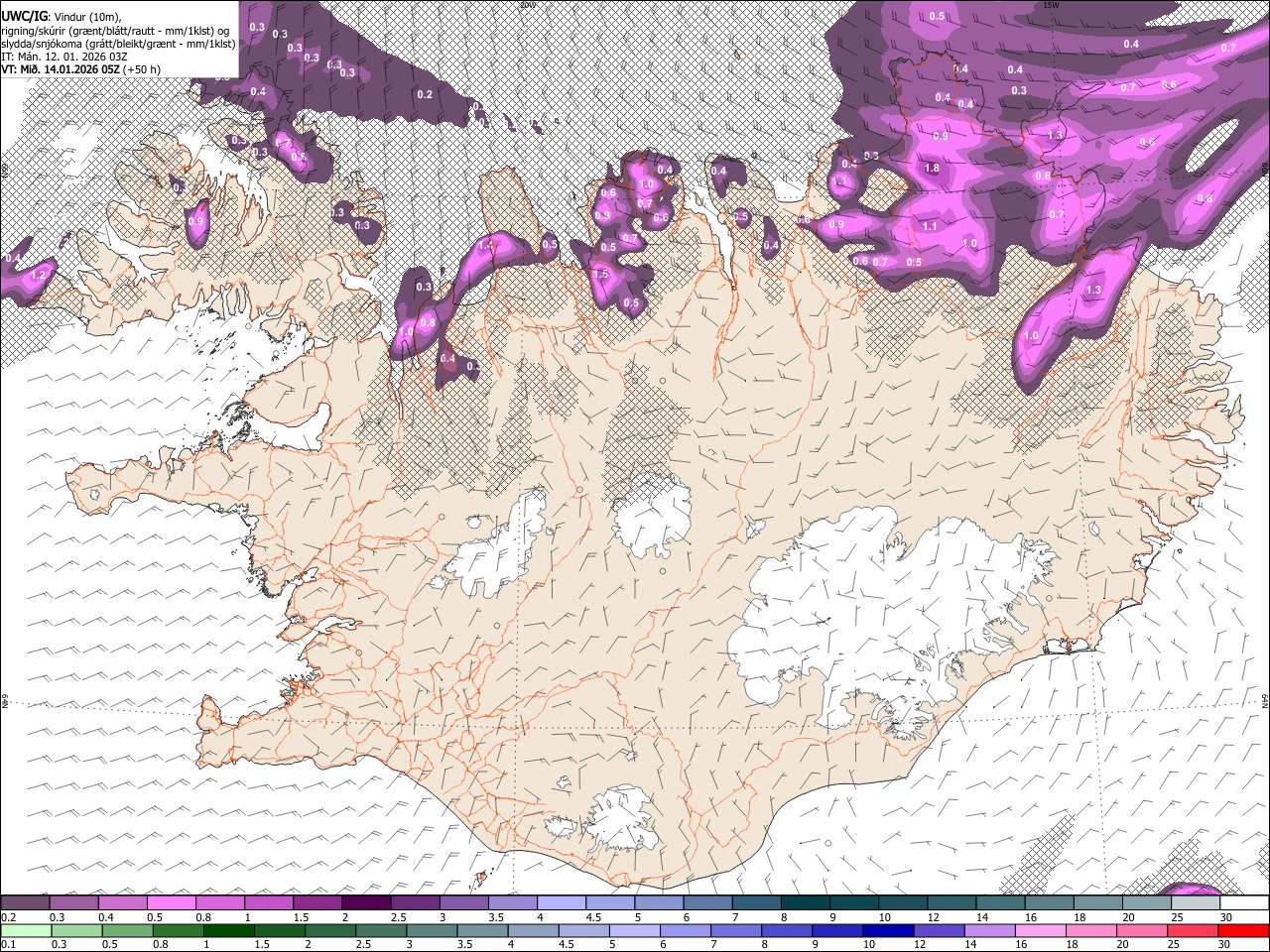Click the '1.2' snowfall value near west coast
The image size is (1270, 952).
[x=40, y=275]
